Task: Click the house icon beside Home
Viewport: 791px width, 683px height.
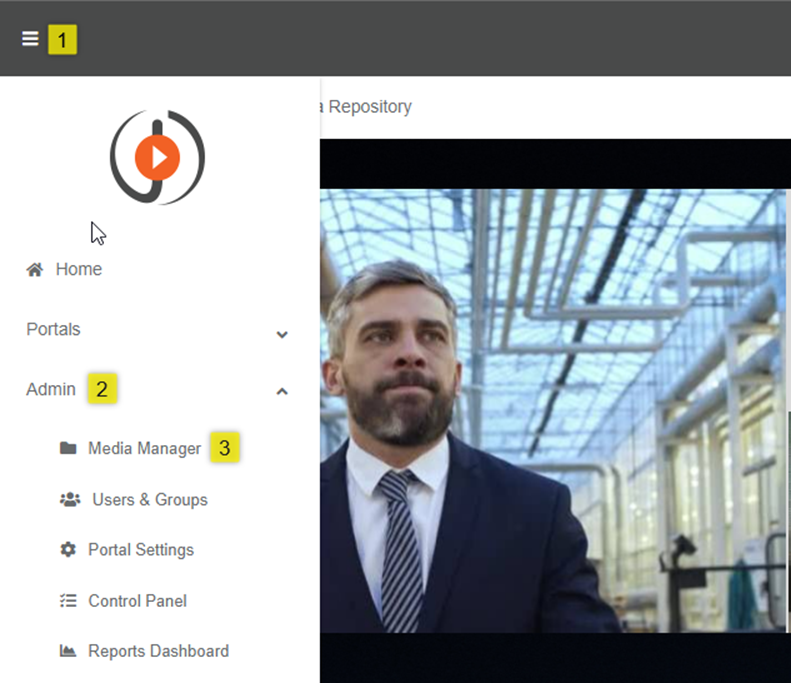Action: 35,270
